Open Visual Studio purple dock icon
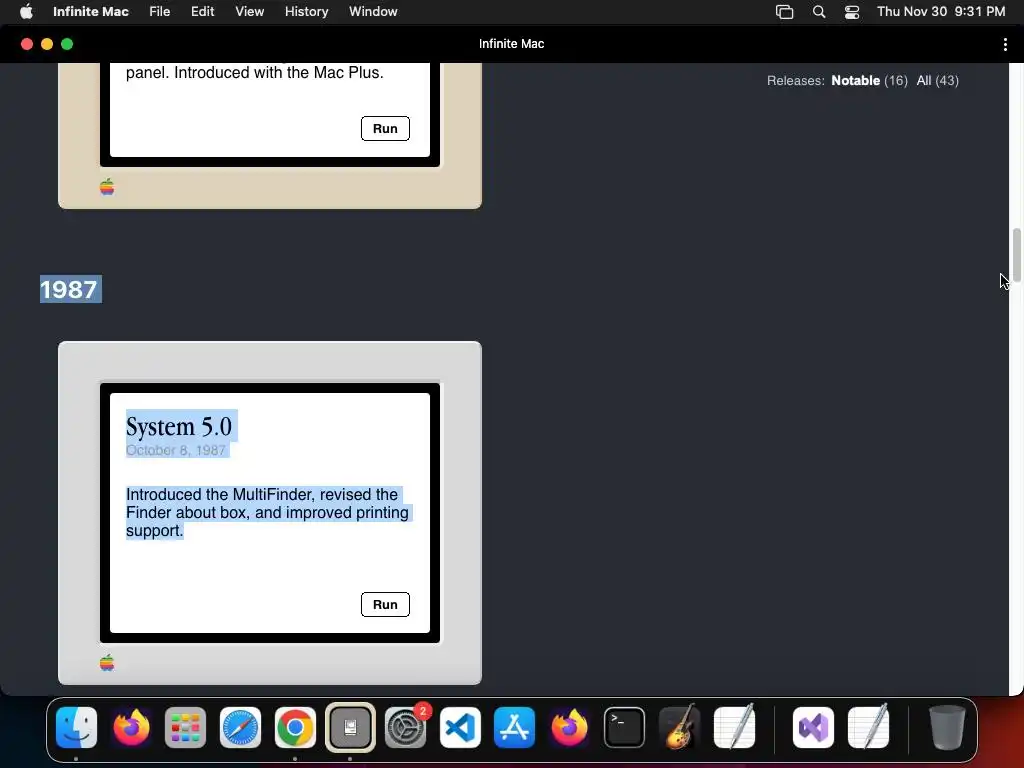The image size is (1024, 768). (x=813, y=727)
